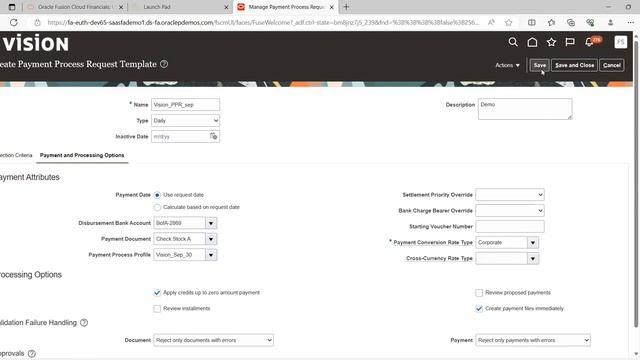Image resolution: width=640 pixels, height=360 pixels.
Task: Refresh the browser page
Action: [14, 22]
